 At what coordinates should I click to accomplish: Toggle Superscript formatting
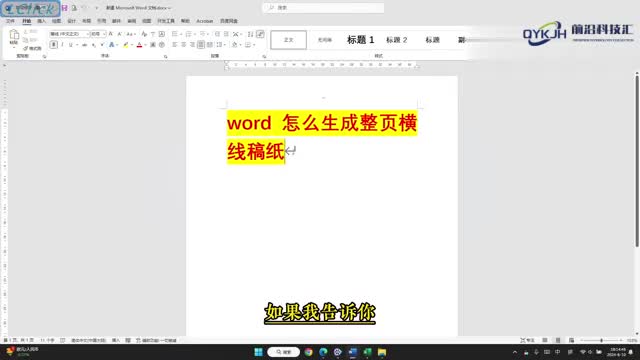point(102,44)
